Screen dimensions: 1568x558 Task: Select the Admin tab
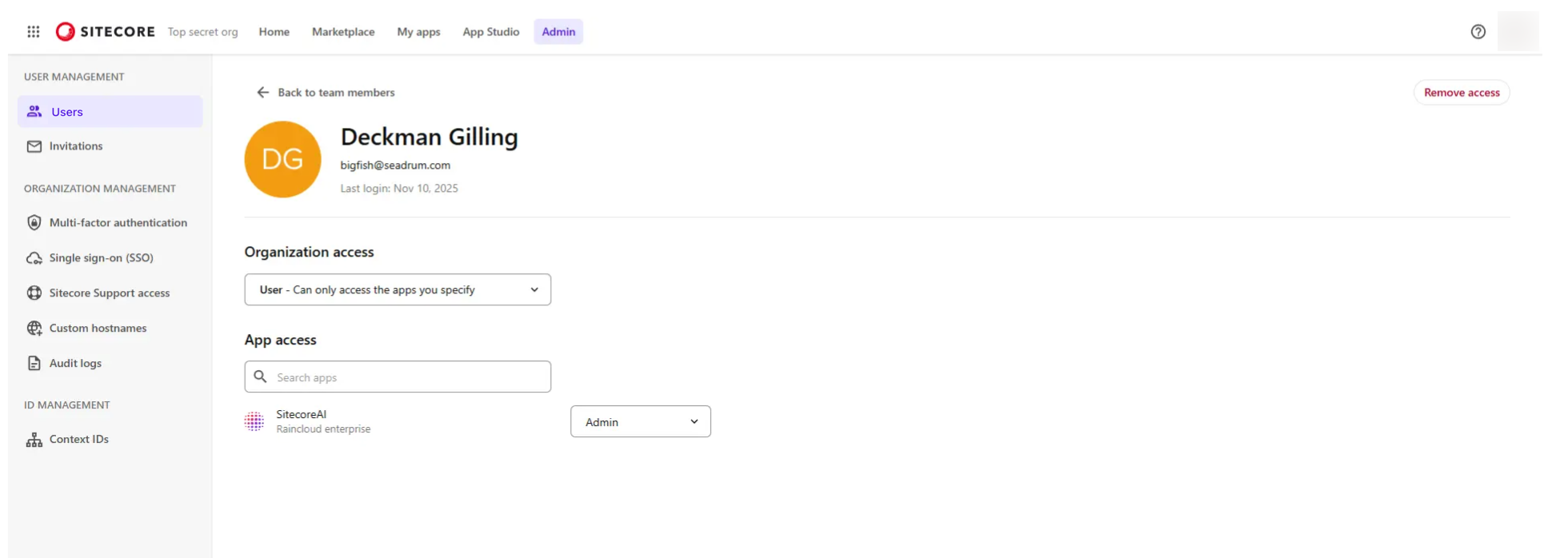(x=558, y=31)
